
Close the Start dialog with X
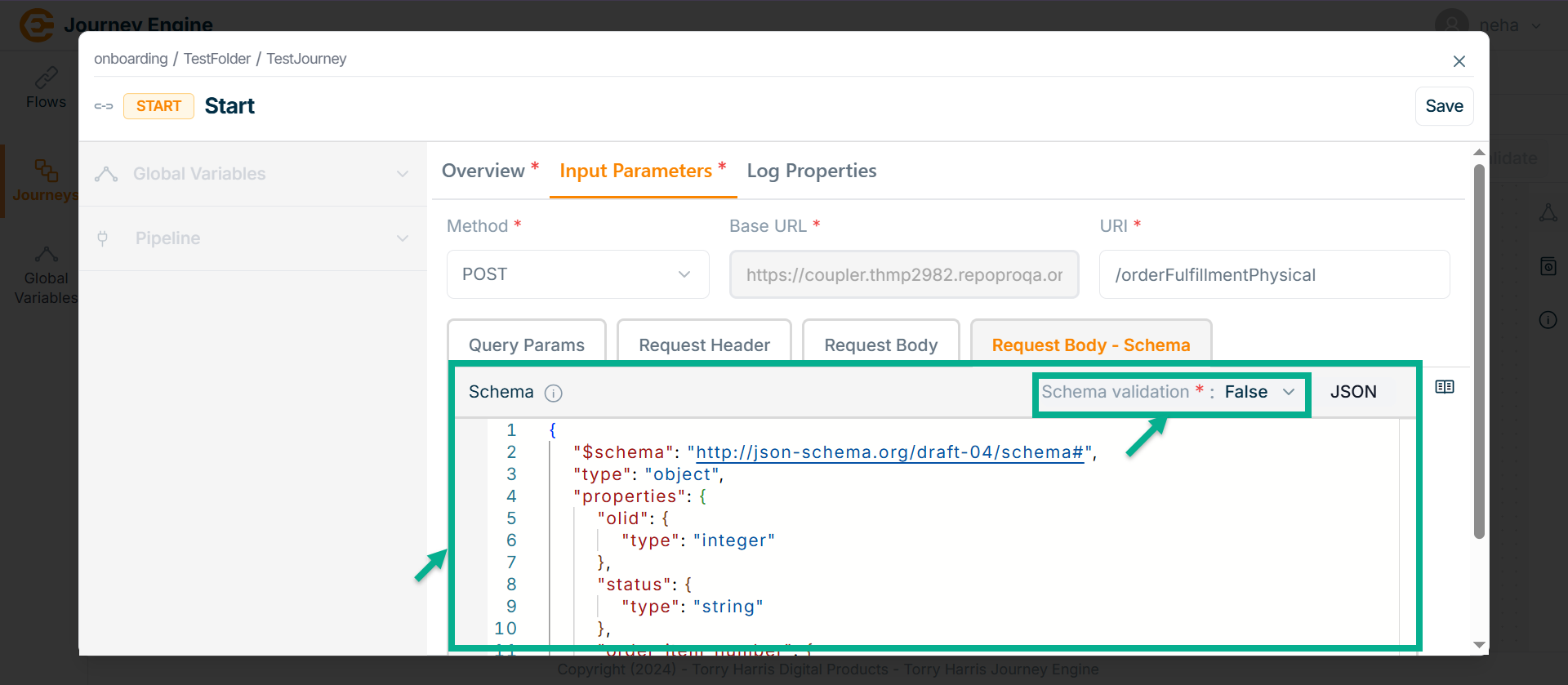1459,61
